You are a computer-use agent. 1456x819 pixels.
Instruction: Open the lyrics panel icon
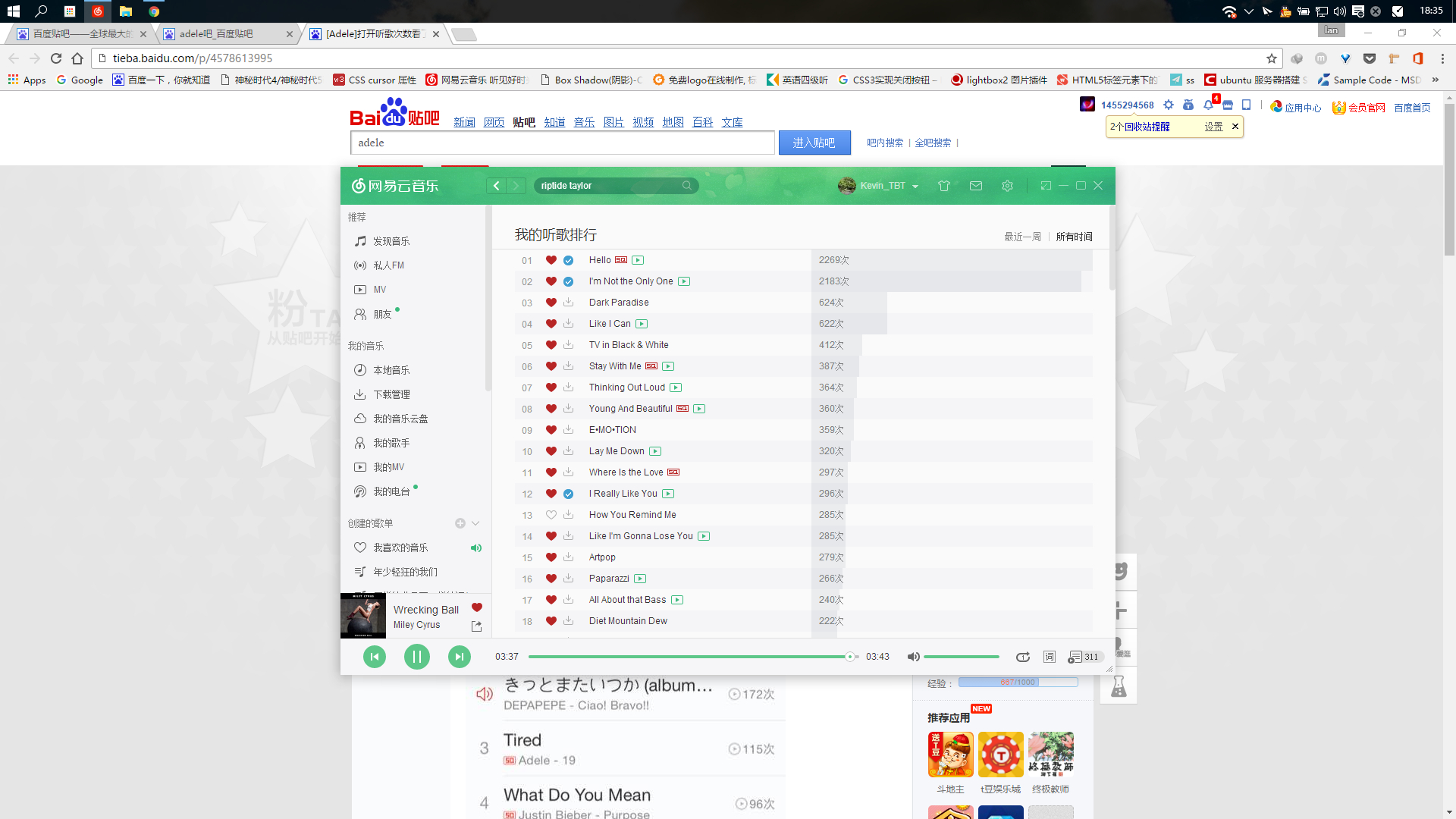coord(1049,657)
